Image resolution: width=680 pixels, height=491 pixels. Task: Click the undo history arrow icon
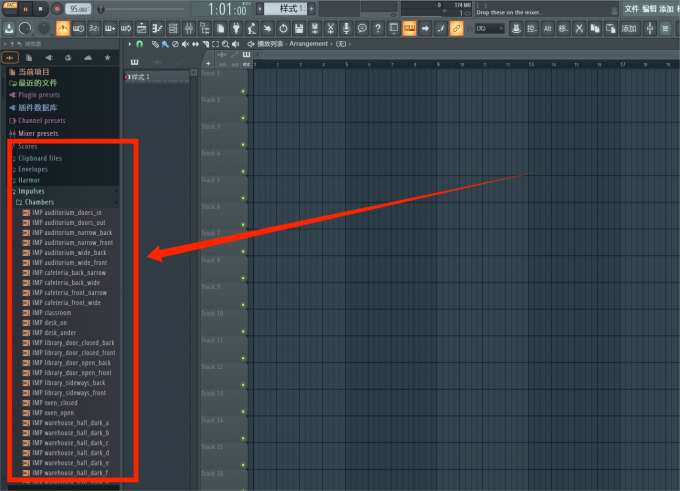pos(283,29)
